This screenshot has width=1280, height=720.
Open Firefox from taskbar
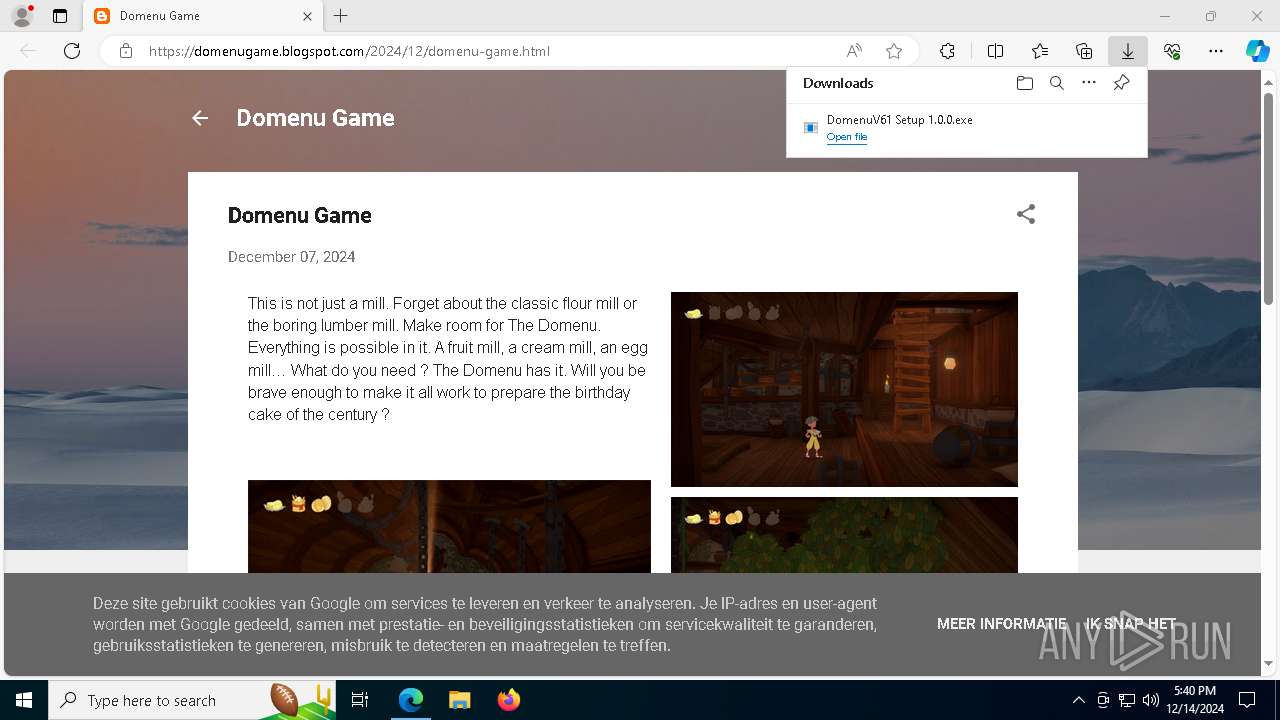508,700
